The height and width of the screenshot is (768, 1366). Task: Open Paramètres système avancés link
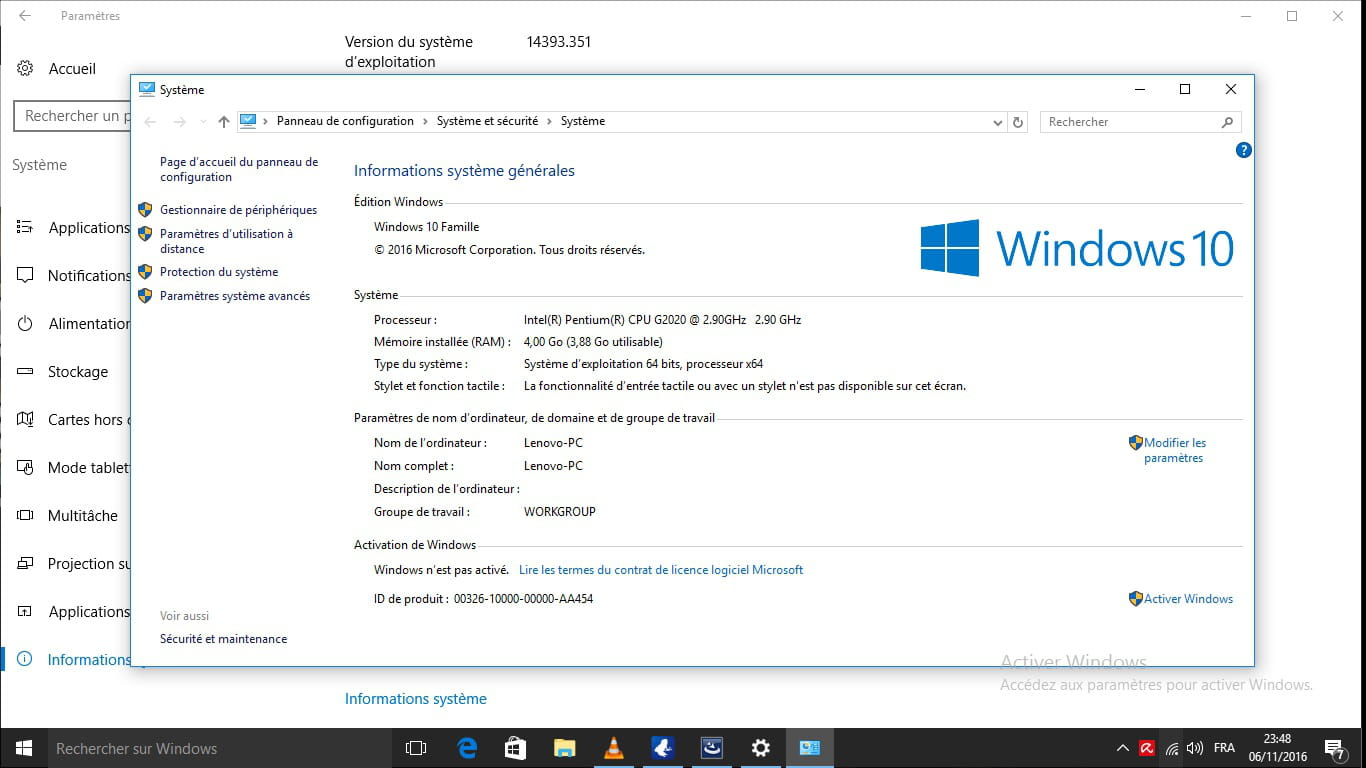coord(235,296)
